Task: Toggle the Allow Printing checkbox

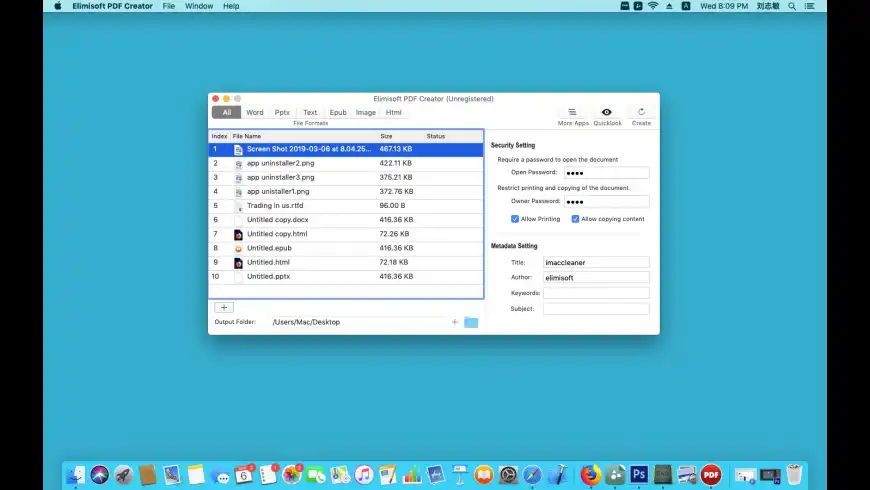Action: (515, 219)
